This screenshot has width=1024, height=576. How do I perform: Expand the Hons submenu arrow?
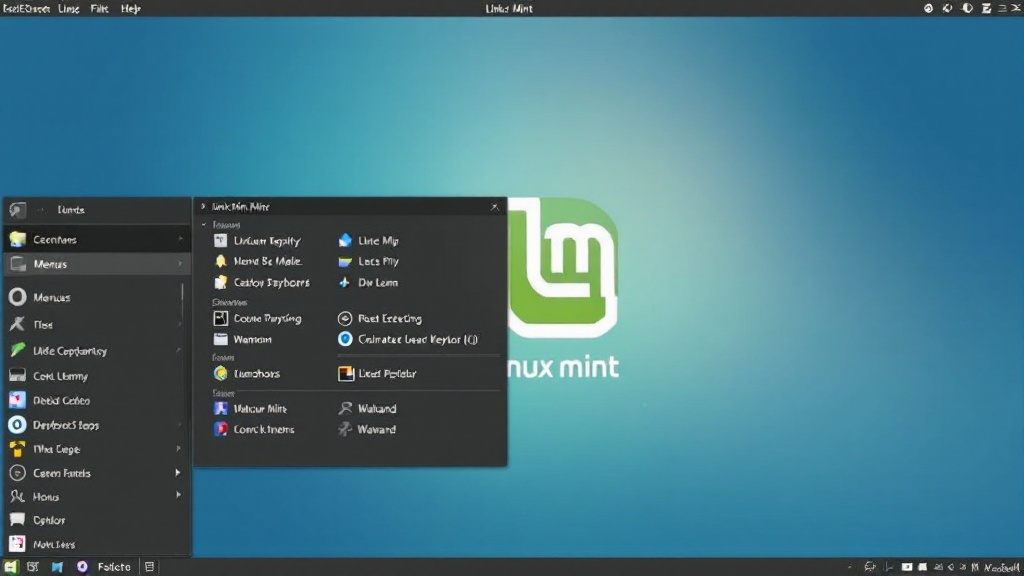178,496
